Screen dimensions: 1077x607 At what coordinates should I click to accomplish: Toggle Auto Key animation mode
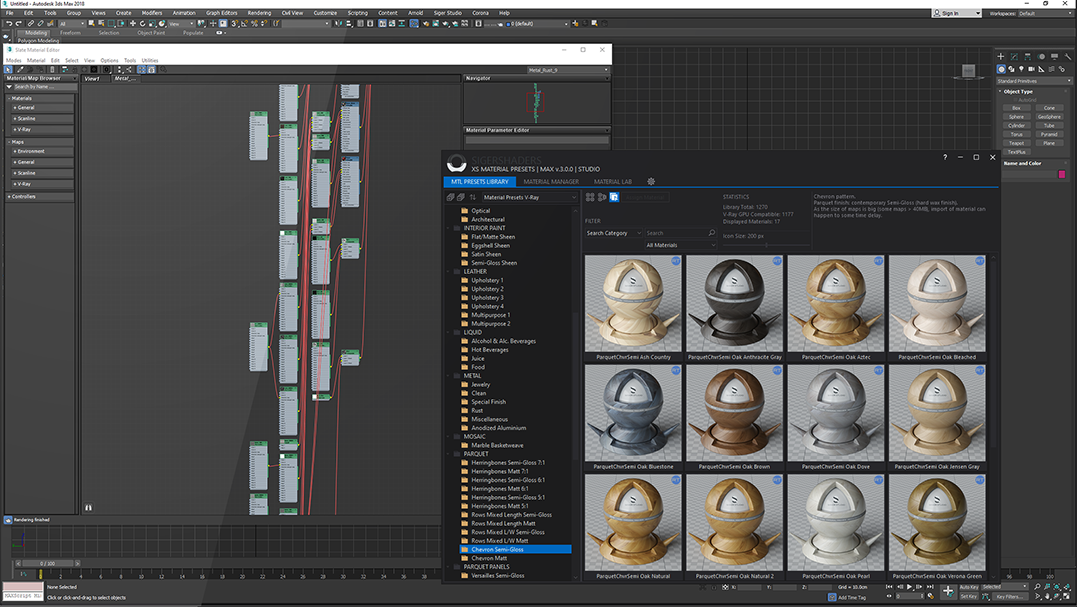click(969, 587)
